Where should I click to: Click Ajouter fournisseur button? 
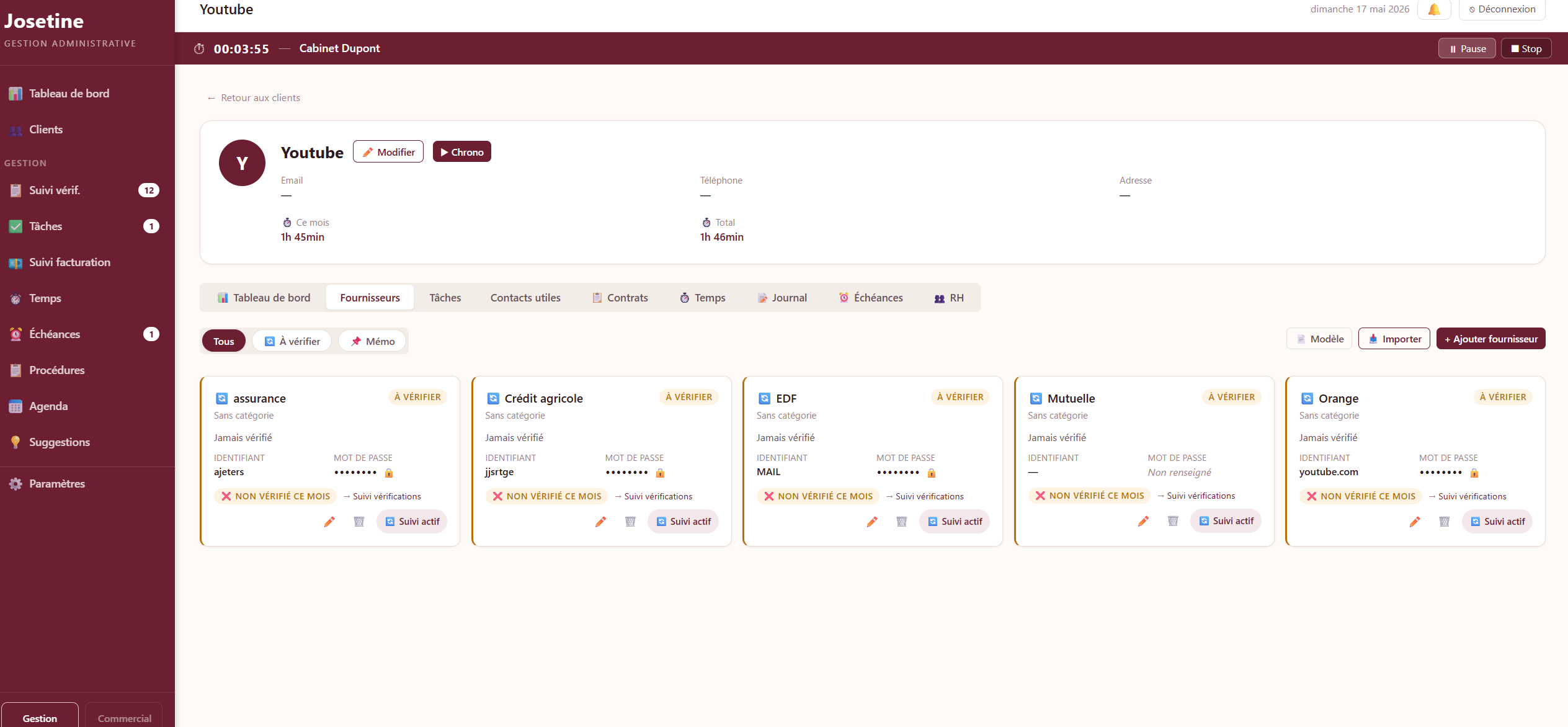[x=1490, y=339]
